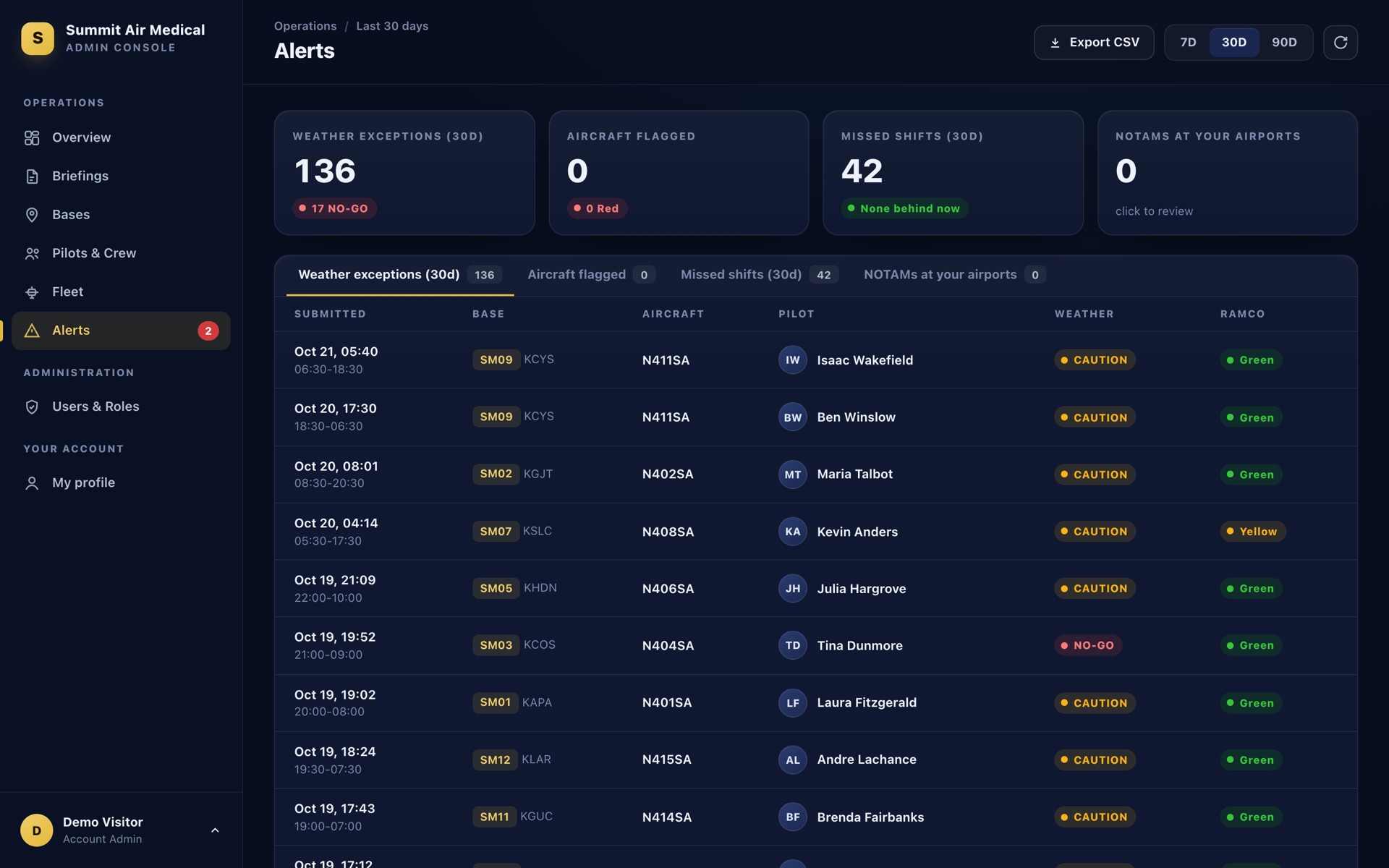The width and height of the screenshot is (1389, 868).
Task: Switch to Aircraft flagged tab
Action: tap(591, 275)
